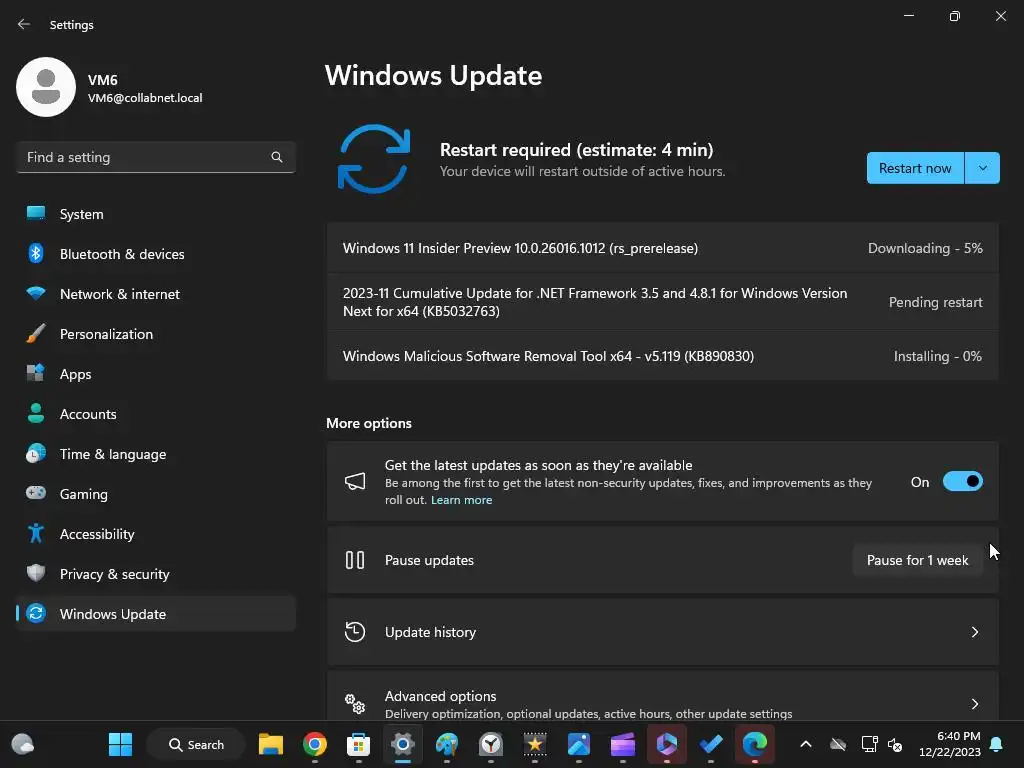Click the Settings gear taskbar icon
Screen dimensions: 1024x768
tap(402, 744)
